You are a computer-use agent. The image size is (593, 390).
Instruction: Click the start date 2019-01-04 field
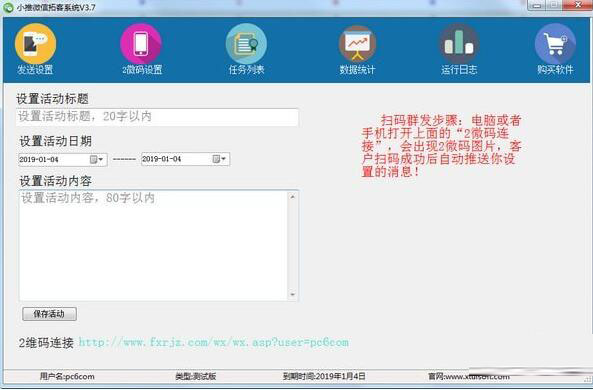(x=62, y=160)
